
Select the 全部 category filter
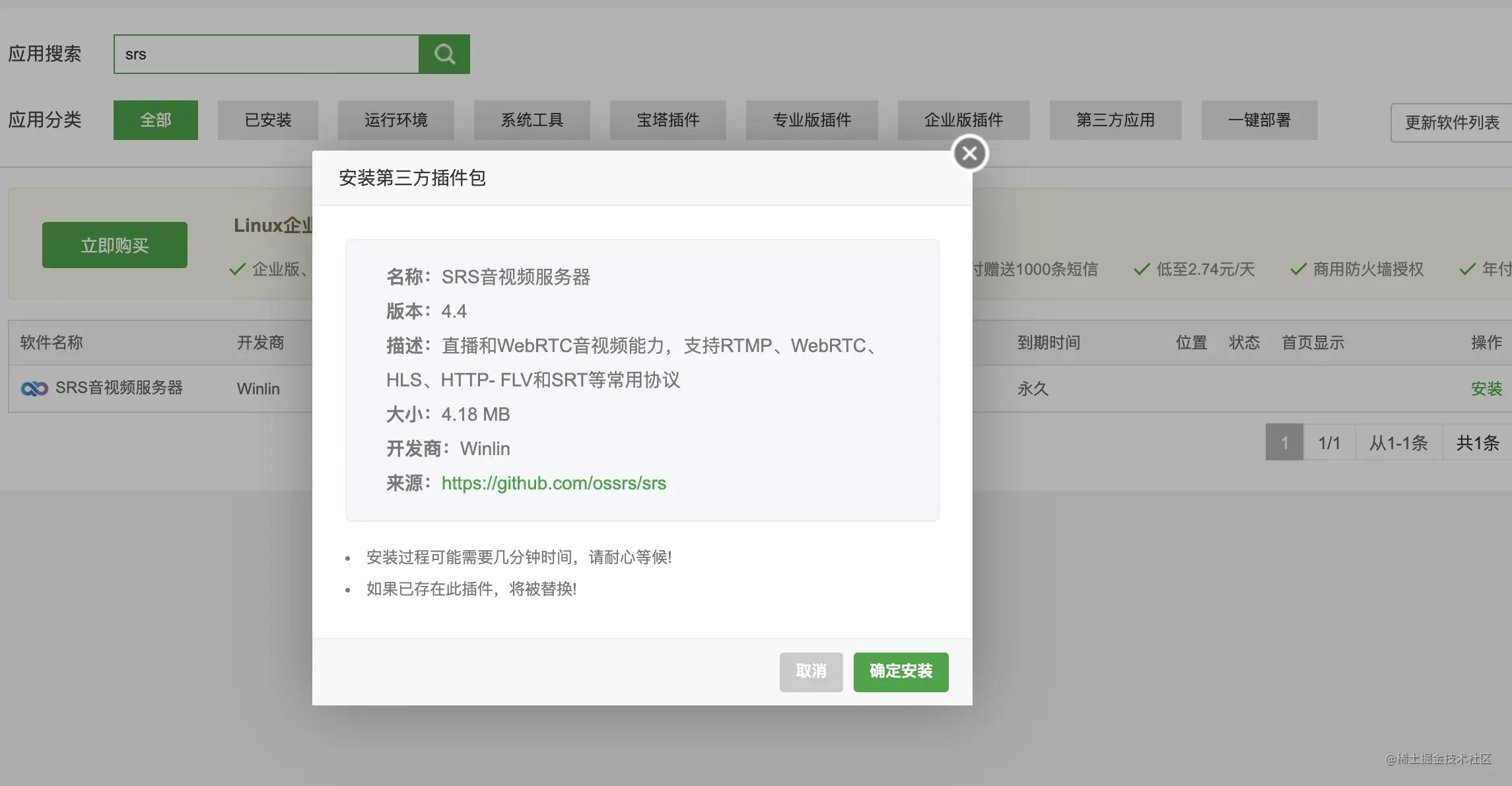point(155,120)
